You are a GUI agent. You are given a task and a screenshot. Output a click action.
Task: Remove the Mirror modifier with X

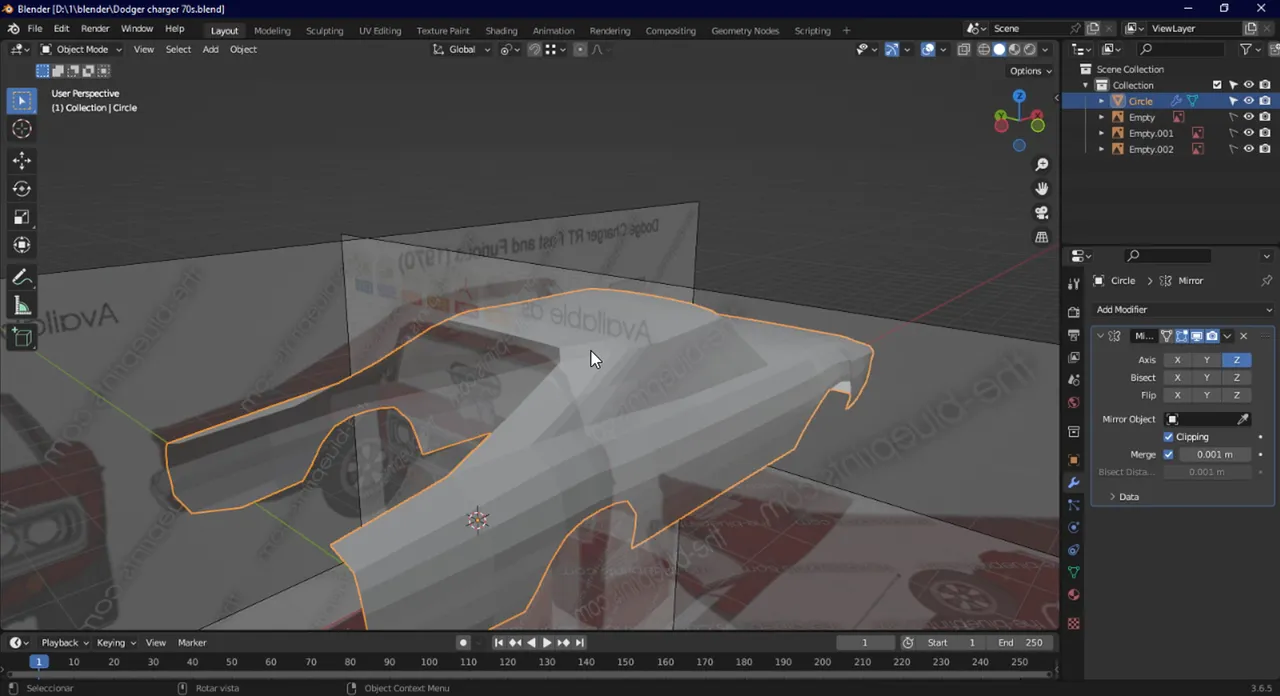tap(1243, 336)
